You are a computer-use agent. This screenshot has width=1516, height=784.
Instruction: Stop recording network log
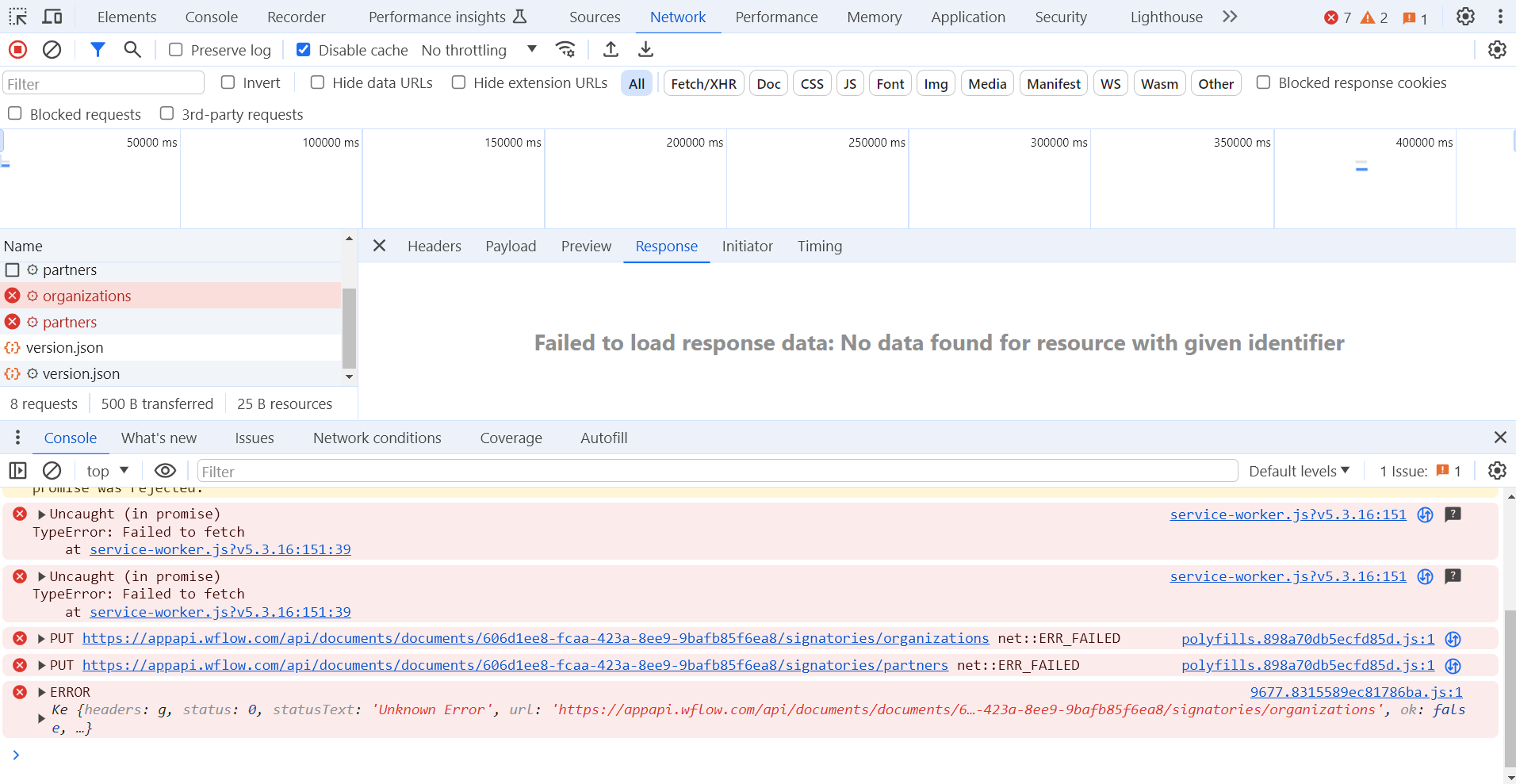pos(17,49)
